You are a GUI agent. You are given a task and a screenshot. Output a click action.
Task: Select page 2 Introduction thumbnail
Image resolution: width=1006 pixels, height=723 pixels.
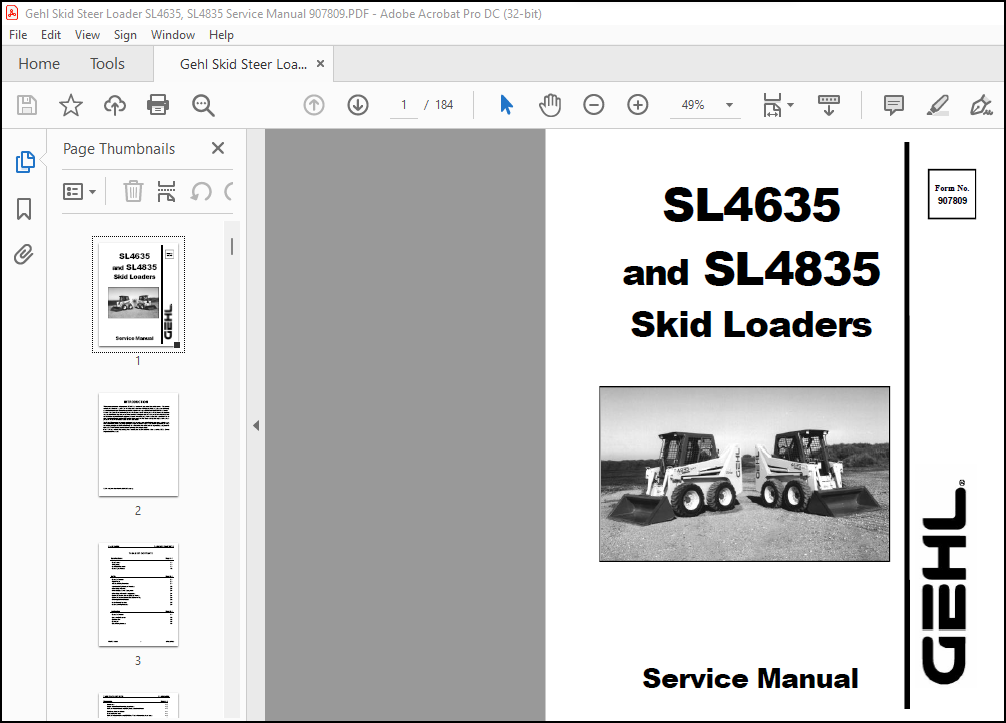138,445
